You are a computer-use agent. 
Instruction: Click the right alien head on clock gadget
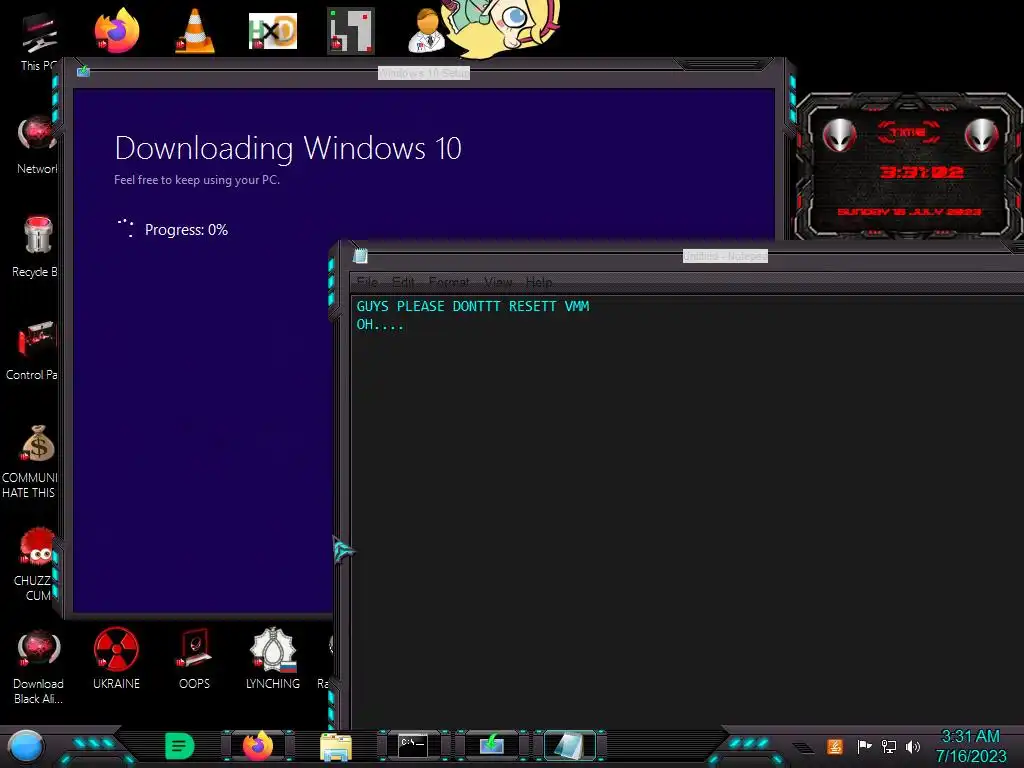pyautogui.click(x=982, y=136)
